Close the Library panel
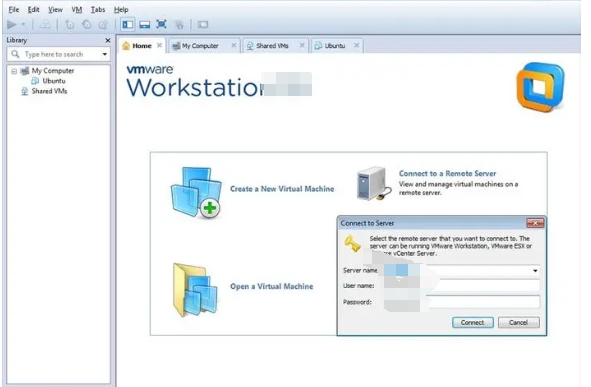Image resolution: width=591 pixels, height=387 pixels. (108, 40)
